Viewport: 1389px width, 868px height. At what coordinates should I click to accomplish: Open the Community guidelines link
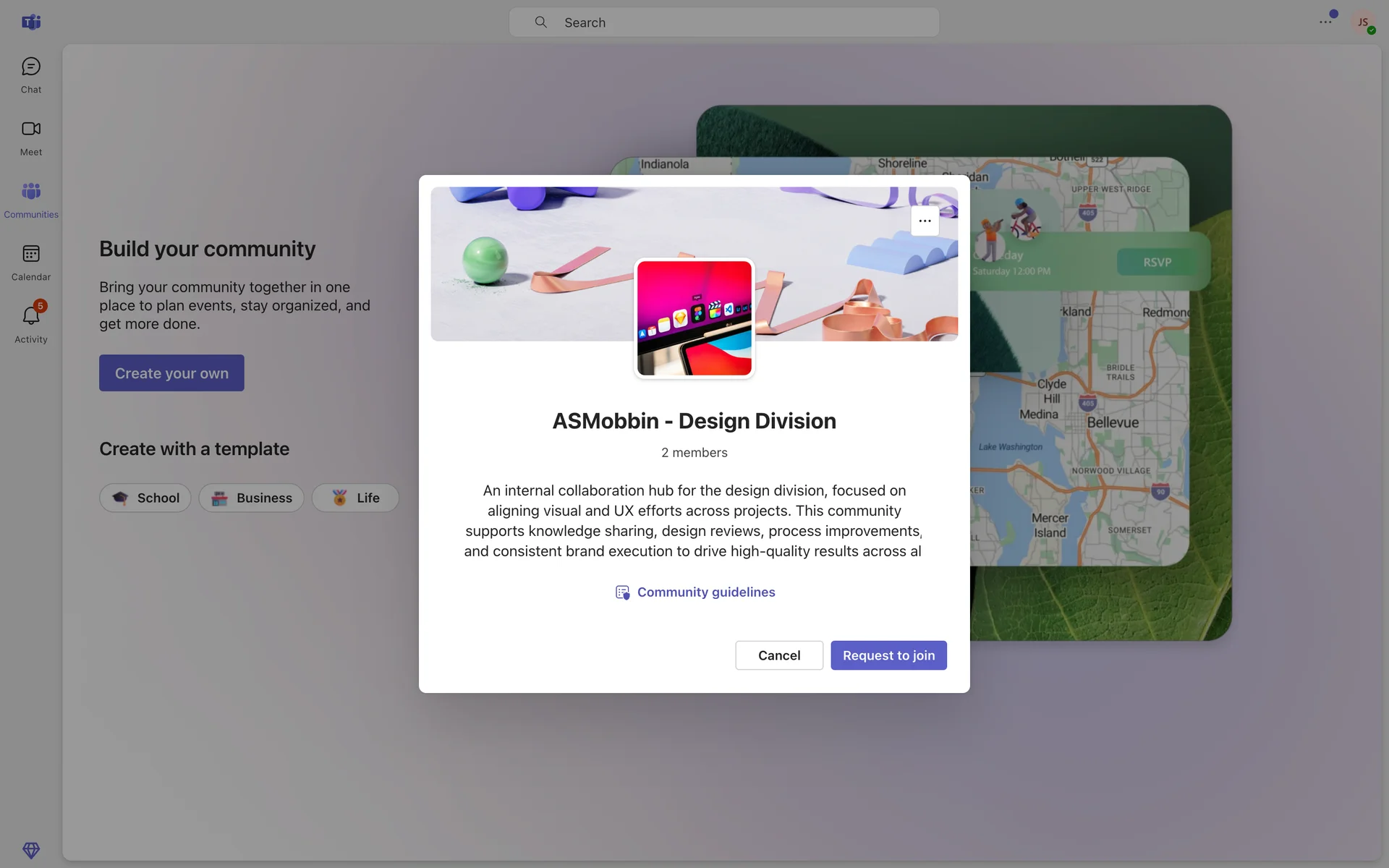(x=705, y=592)
